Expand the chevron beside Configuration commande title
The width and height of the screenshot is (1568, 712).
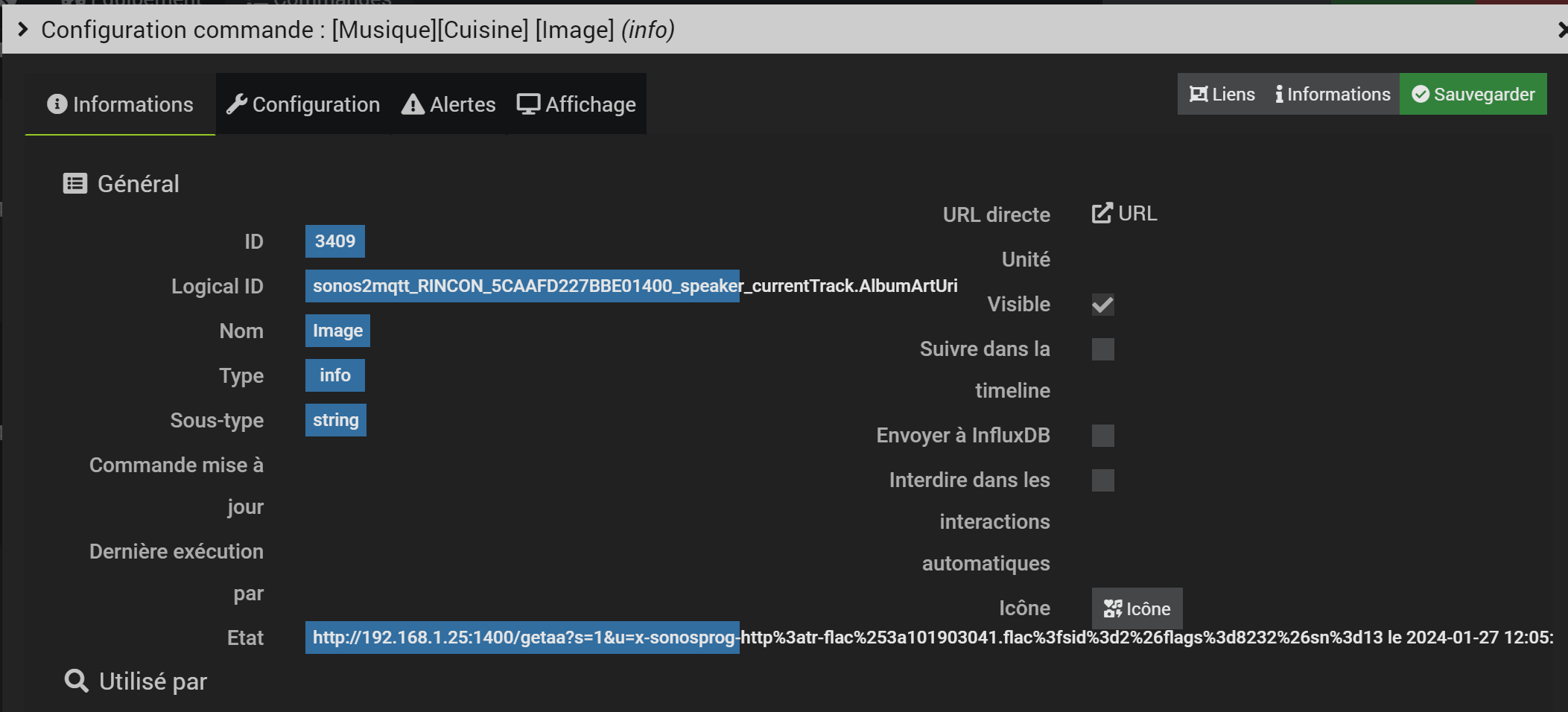pyautogui.click(x=22, y=30)
